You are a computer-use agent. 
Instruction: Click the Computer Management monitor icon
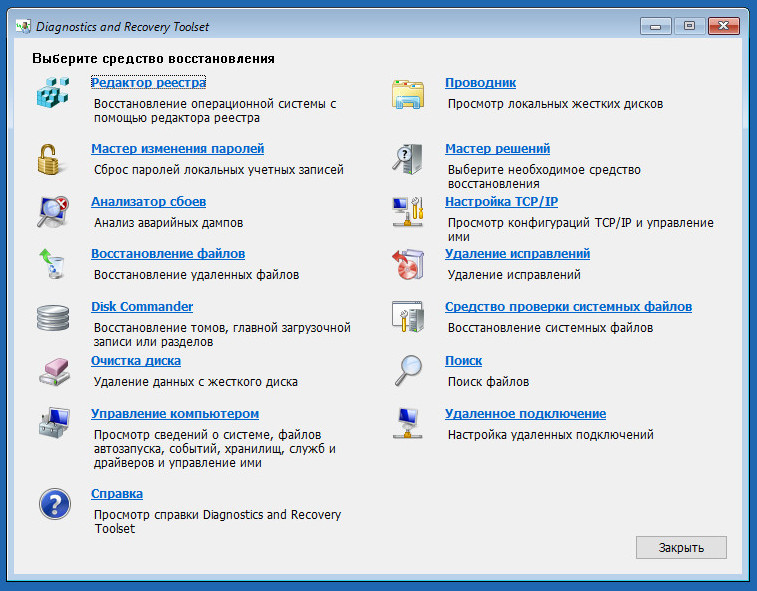point(52,423)
